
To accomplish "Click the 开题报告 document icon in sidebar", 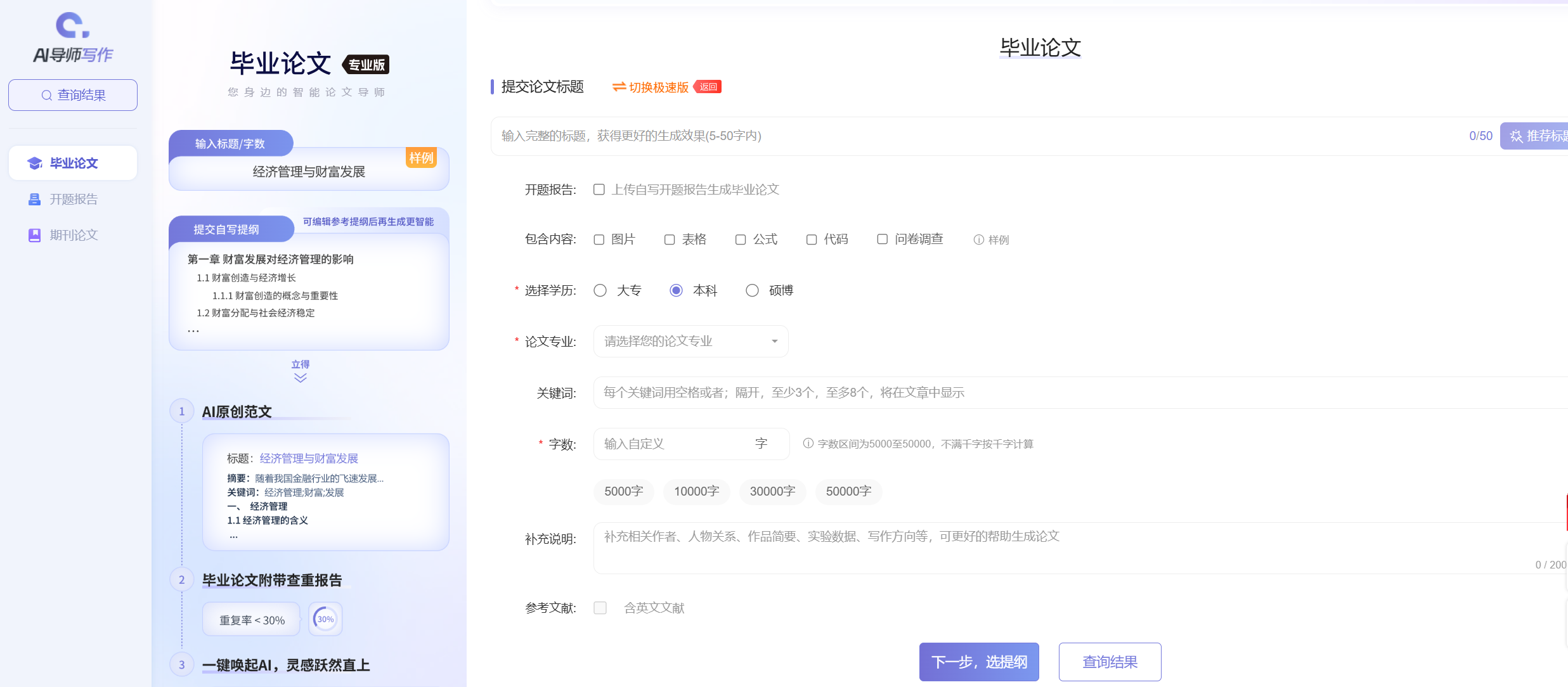I will 34,198.
